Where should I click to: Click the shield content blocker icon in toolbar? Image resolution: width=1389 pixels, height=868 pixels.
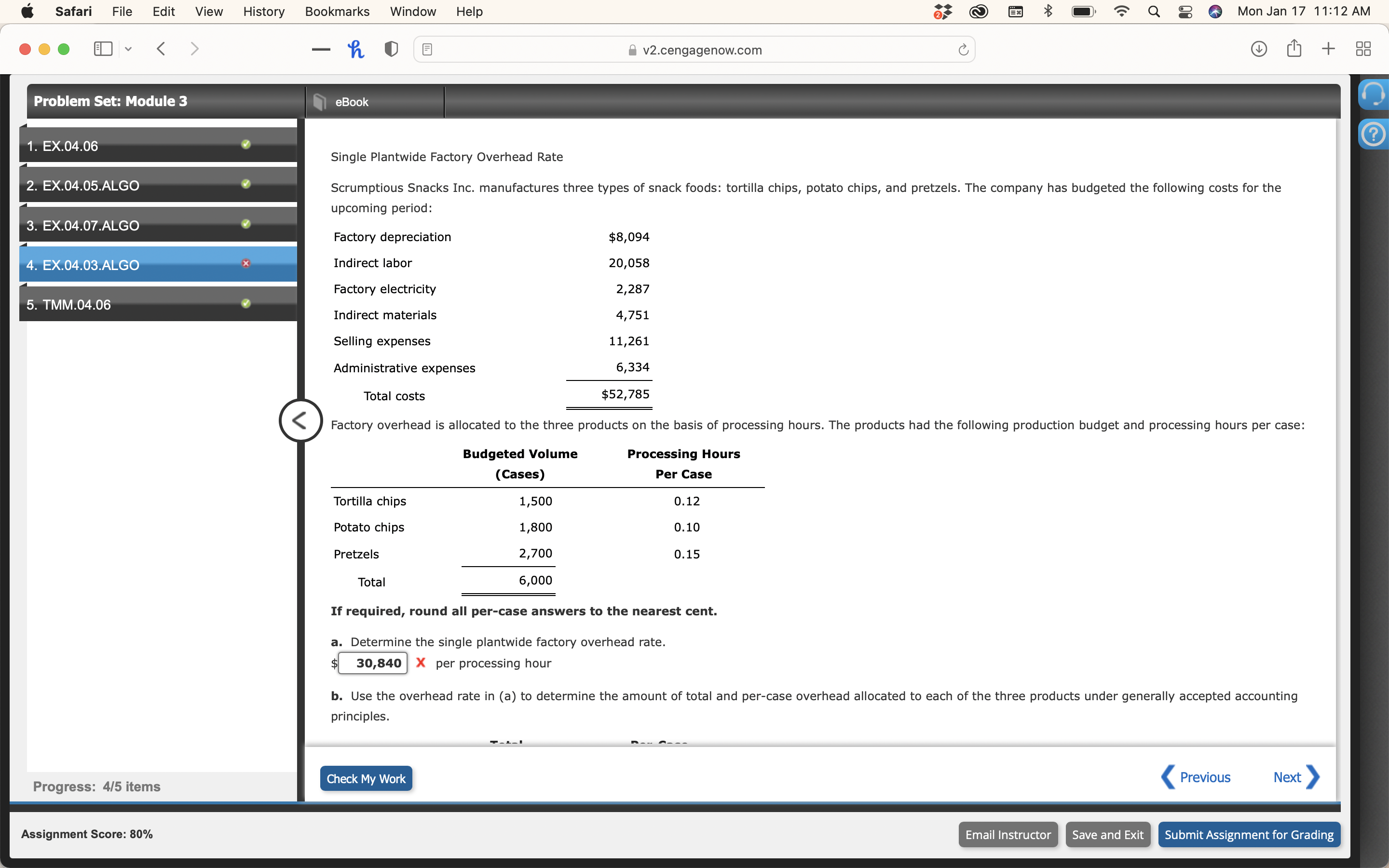(x=391, y=49)
